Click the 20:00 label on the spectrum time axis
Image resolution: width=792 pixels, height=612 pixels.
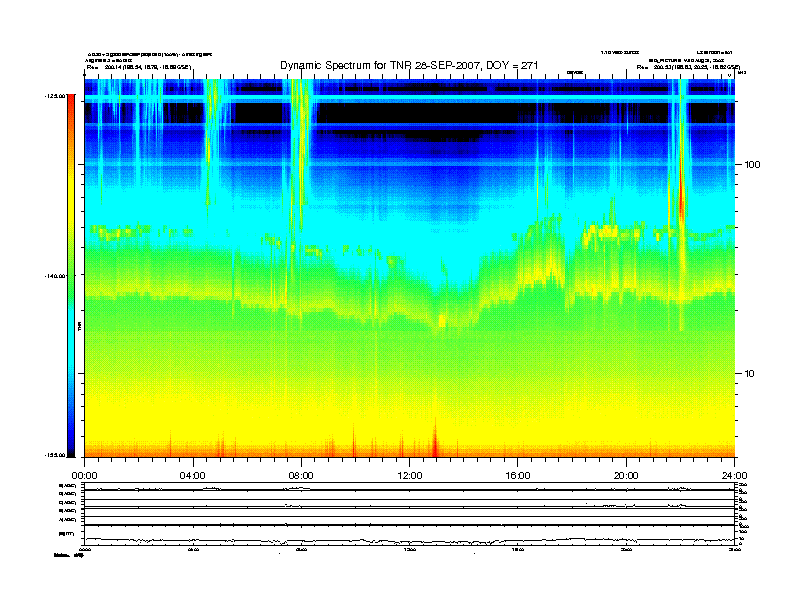point(626,476)
